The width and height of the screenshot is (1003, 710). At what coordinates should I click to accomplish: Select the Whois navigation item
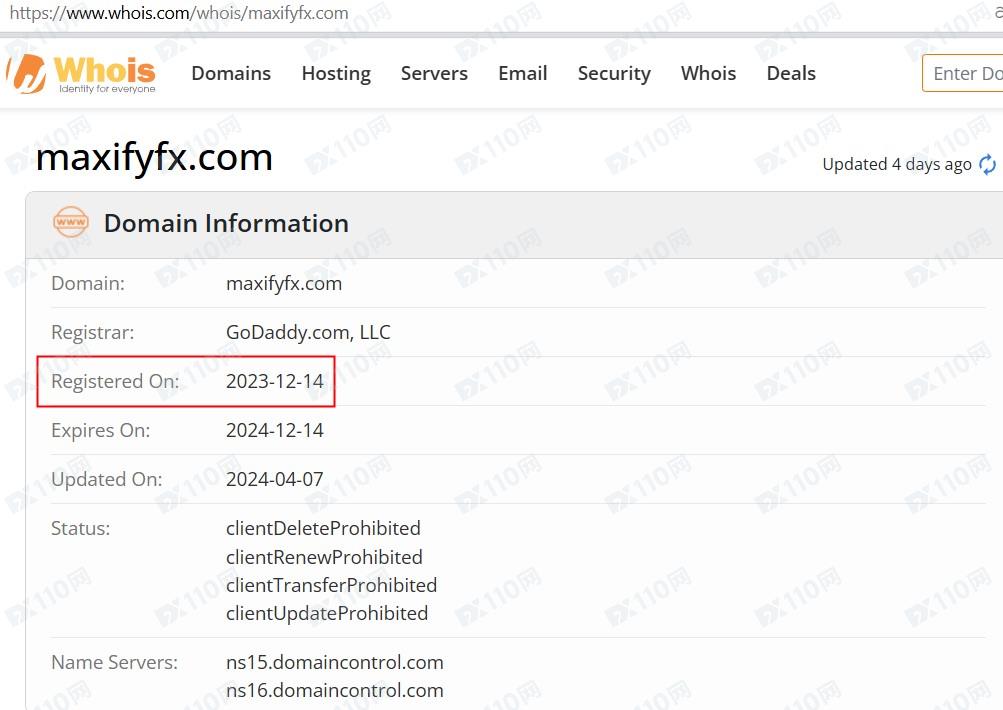[x=708, y=74]
